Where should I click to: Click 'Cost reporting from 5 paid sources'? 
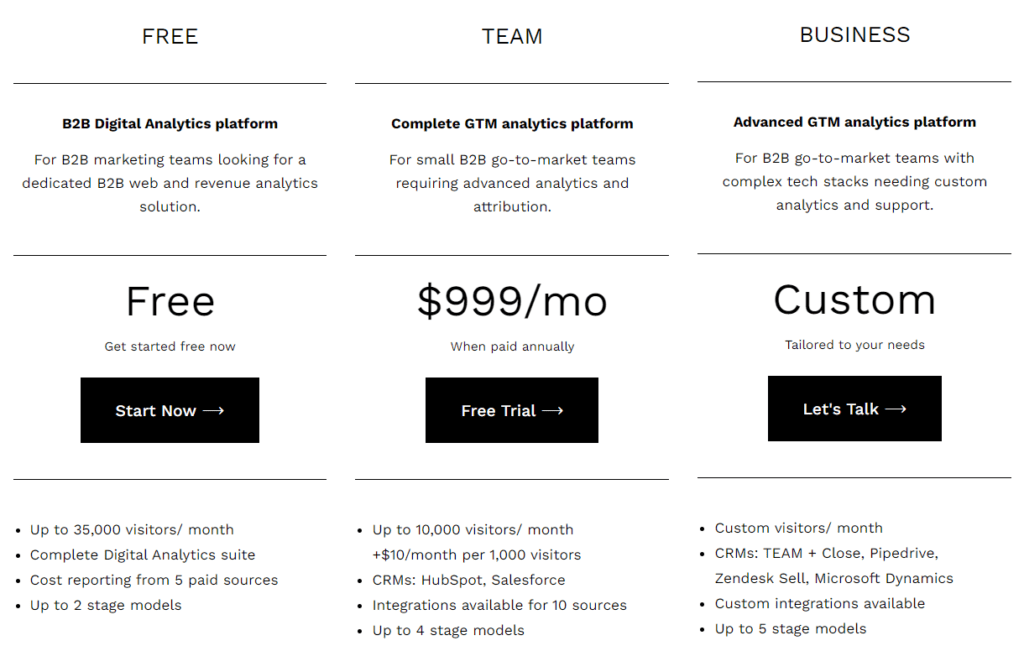(x=154, y=579)
